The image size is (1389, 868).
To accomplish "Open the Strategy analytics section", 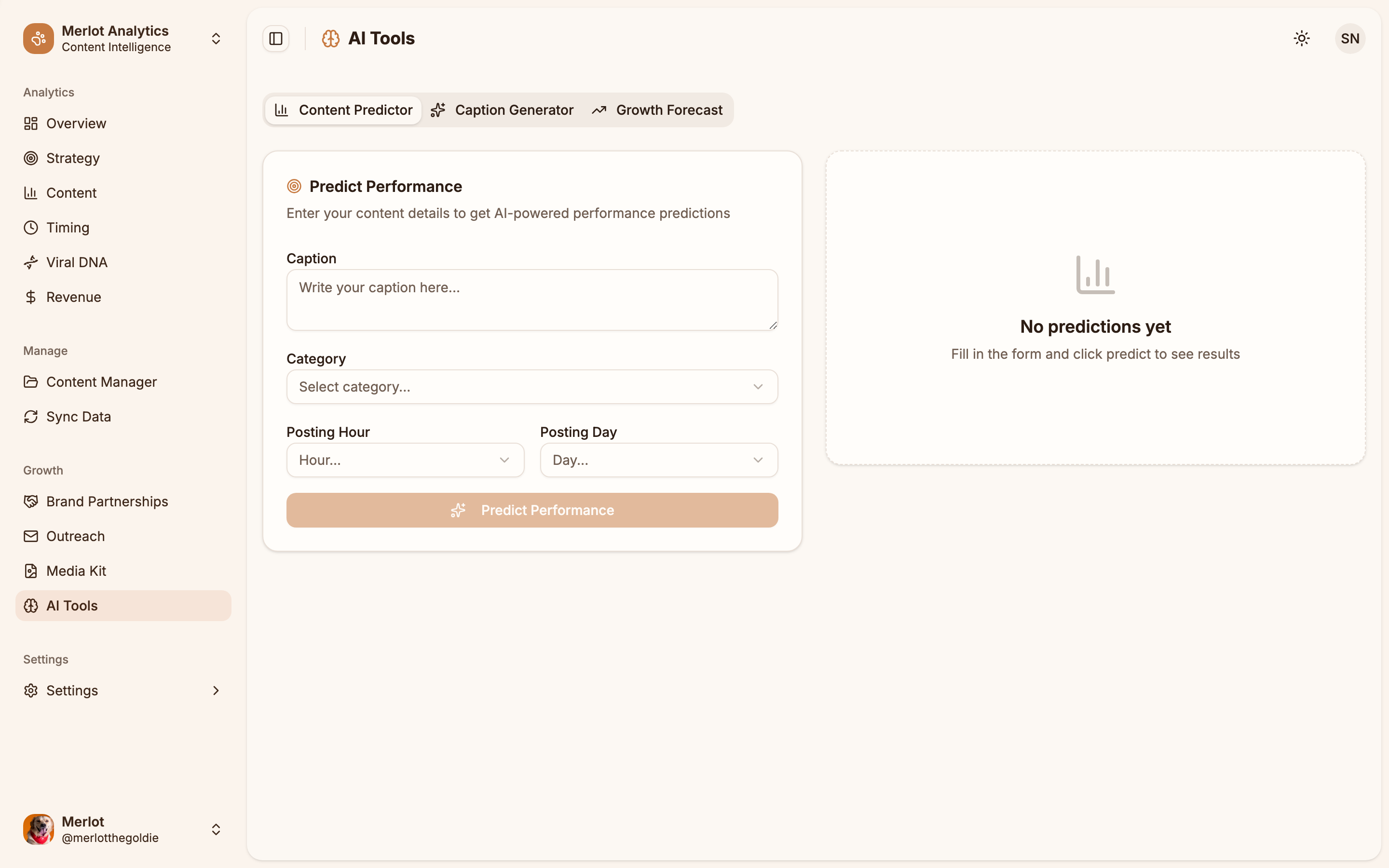I will [72, 158].
